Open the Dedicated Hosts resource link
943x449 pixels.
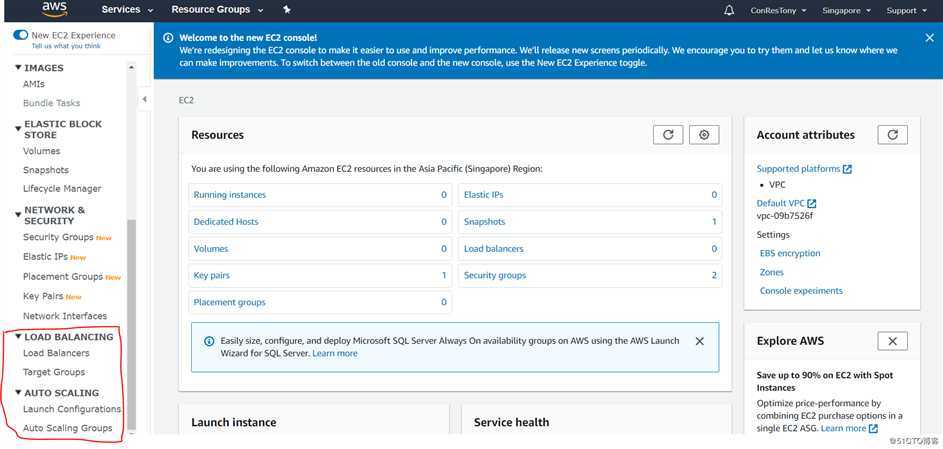[226, 222]
